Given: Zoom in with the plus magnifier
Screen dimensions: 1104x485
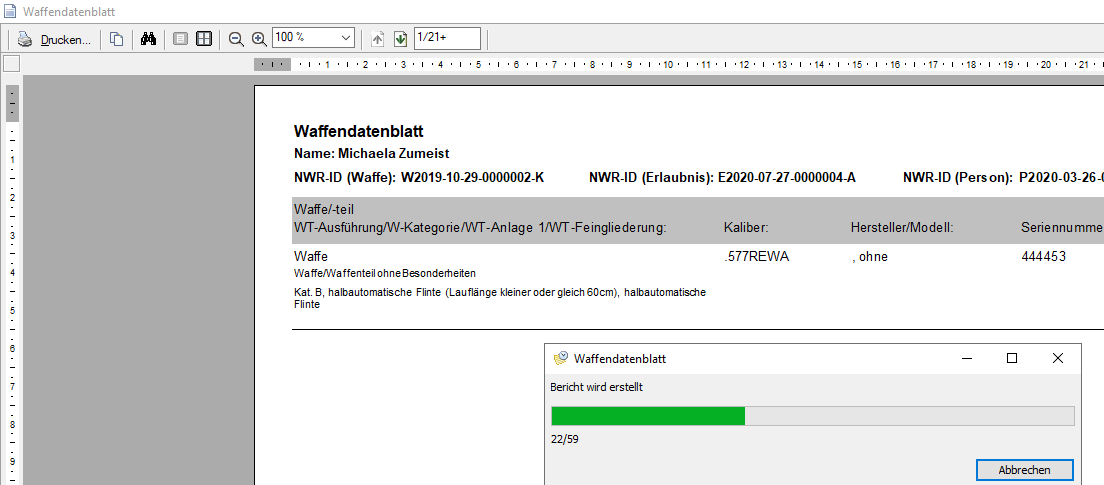Looking at the screenshot, I should coord(259,39).
